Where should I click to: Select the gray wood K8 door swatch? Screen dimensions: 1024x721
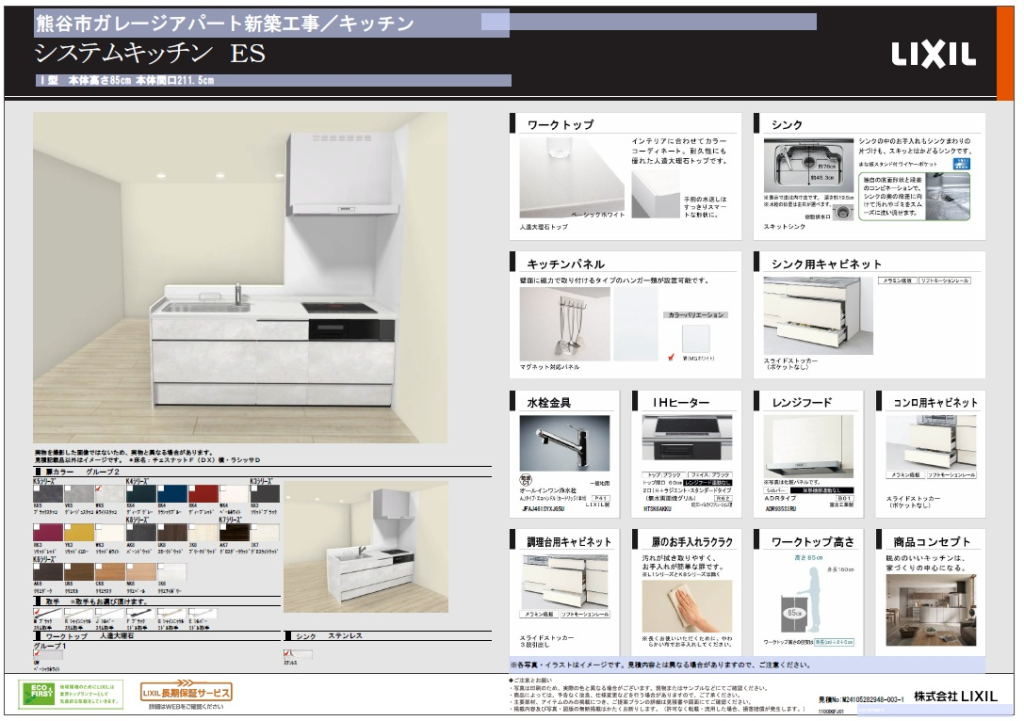click(x=140, y=532)
